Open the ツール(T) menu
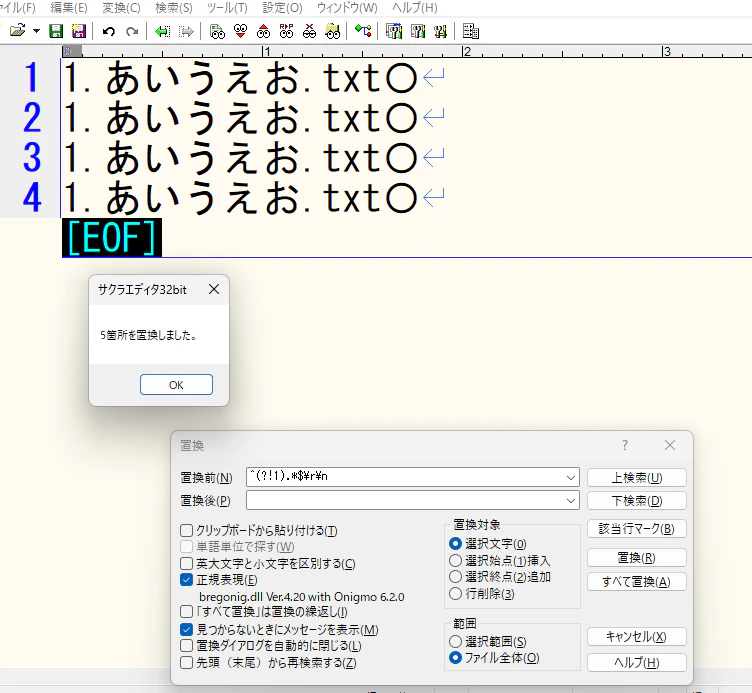Image resolution: width=752 pixels, height=693 pixels. [x=227, y=8]
